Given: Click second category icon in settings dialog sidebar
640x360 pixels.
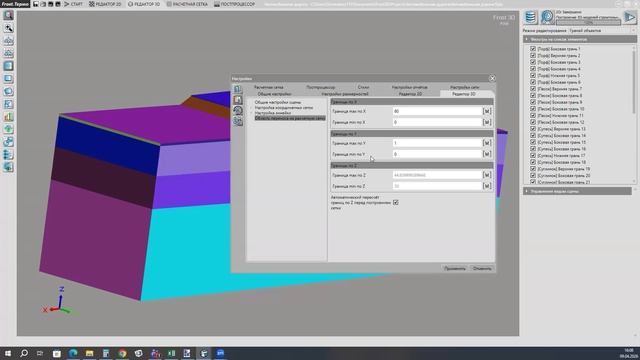Looking at the screenshot, I should [x=238, y=100].
